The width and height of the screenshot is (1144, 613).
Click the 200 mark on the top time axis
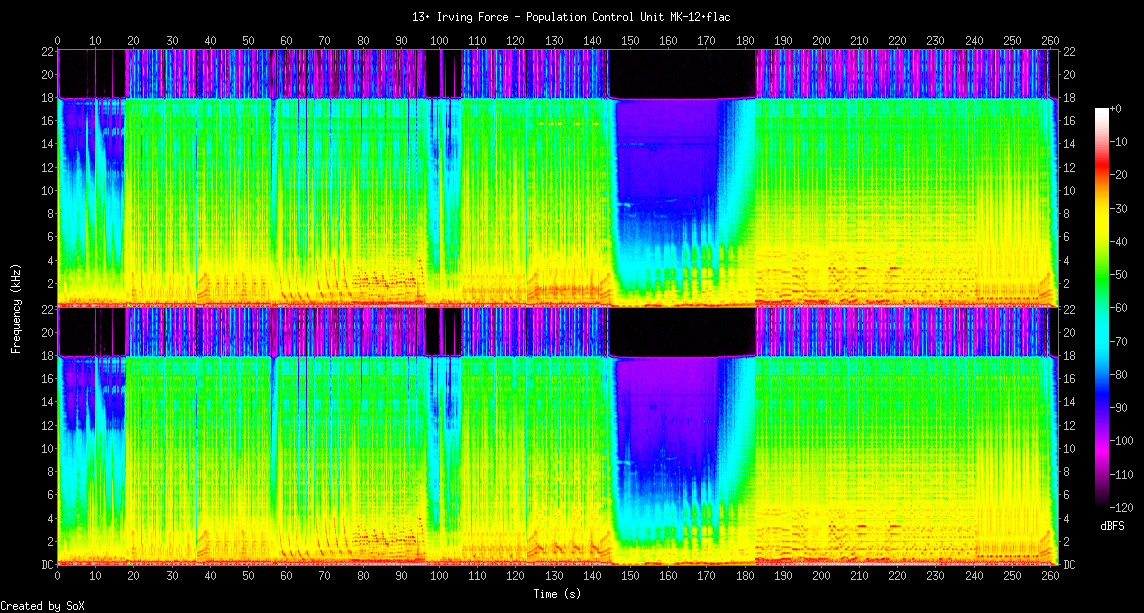click(821, 41)
